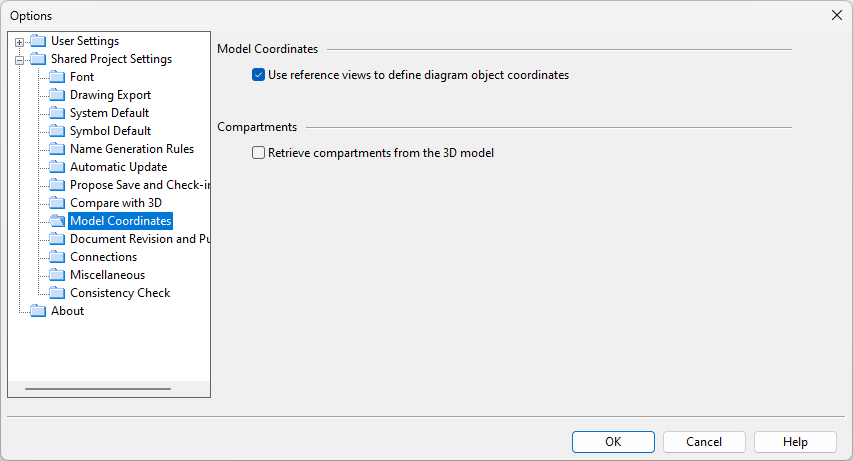Click the Automatic Update folder icon
This screenshot has width=853, height=461.
click(x=57, y=167)
